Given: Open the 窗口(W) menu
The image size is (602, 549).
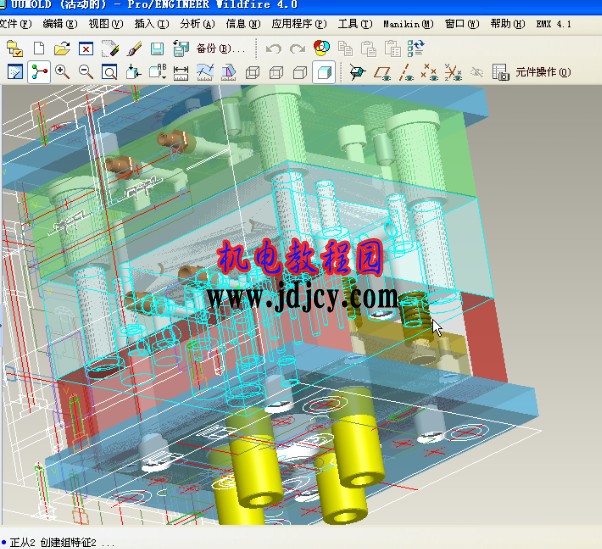Looking at the screenshot, I should coord(462,24).
